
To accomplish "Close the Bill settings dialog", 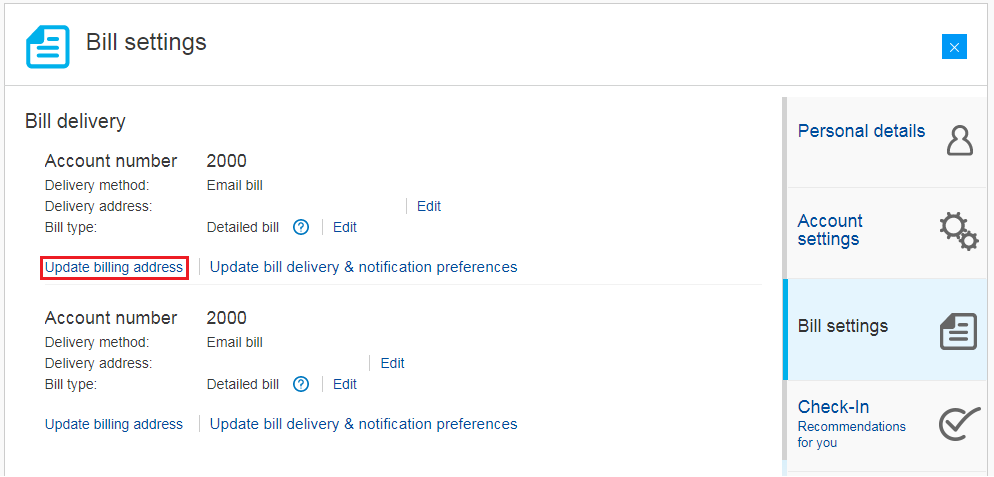I will 954,47.
